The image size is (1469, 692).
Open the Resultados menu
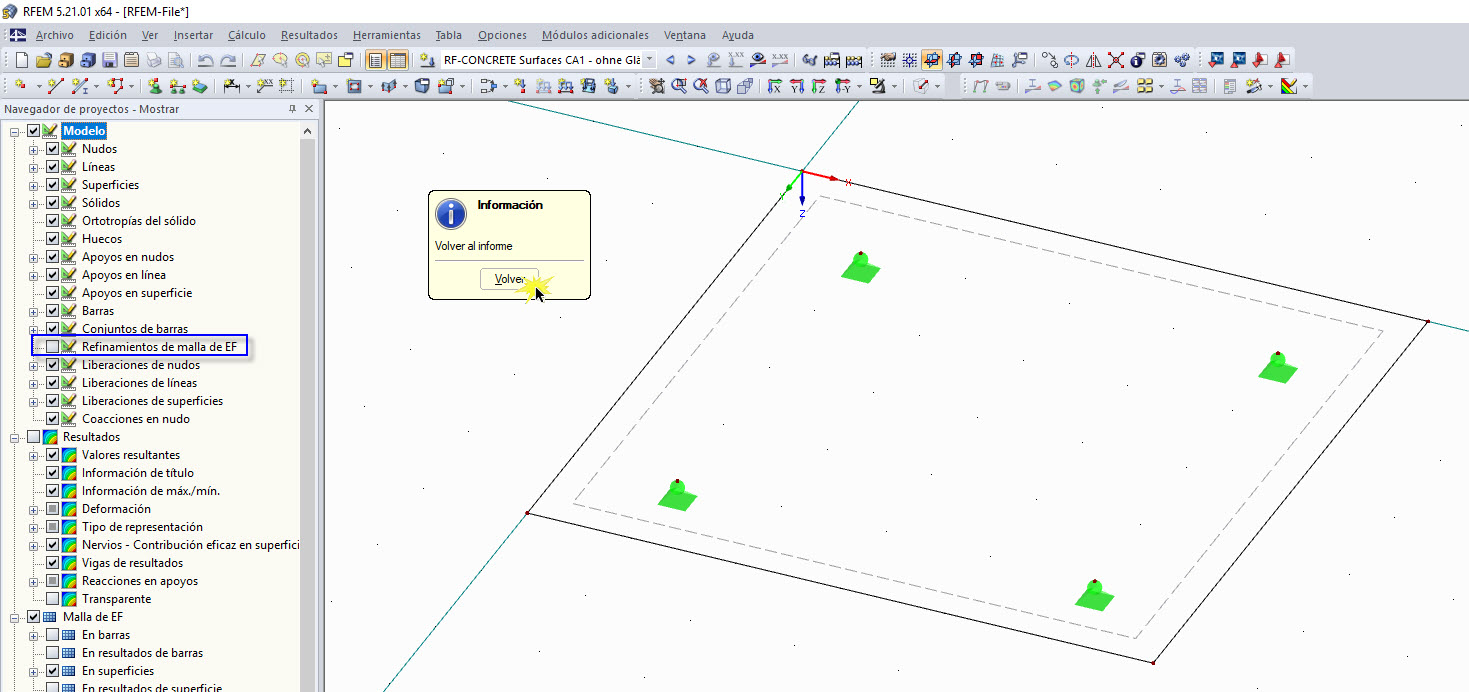click(x=309, y=35)
